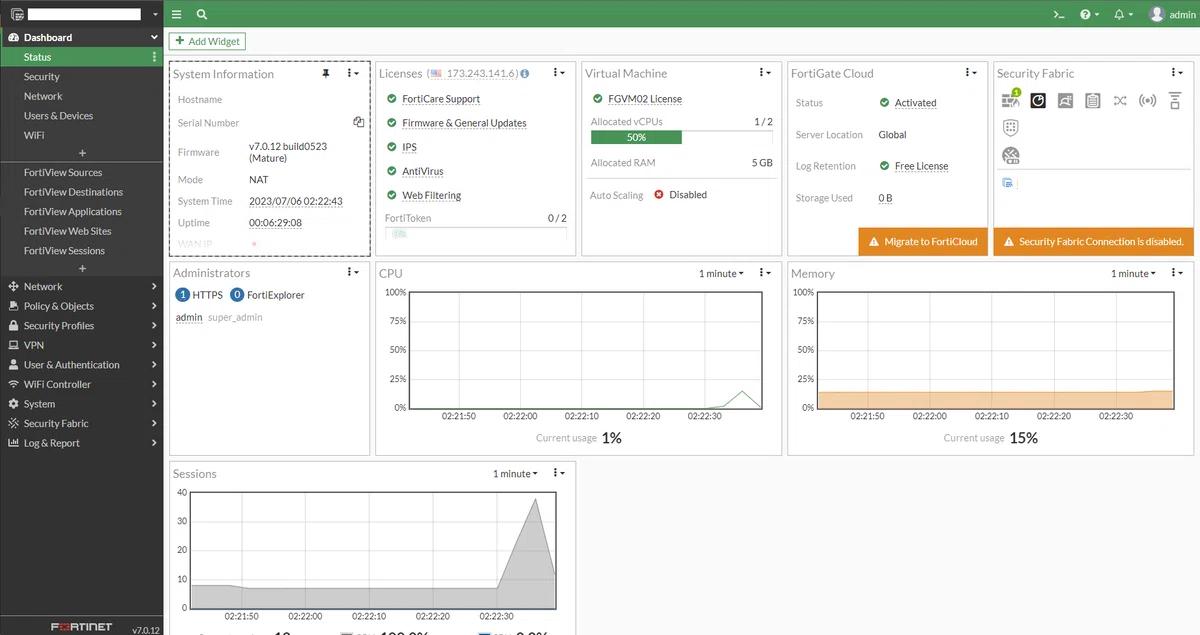Open CPU widget 1 minute timeframe dropdown
This screenshot has width=1200, height=635.
click(721, 273)
